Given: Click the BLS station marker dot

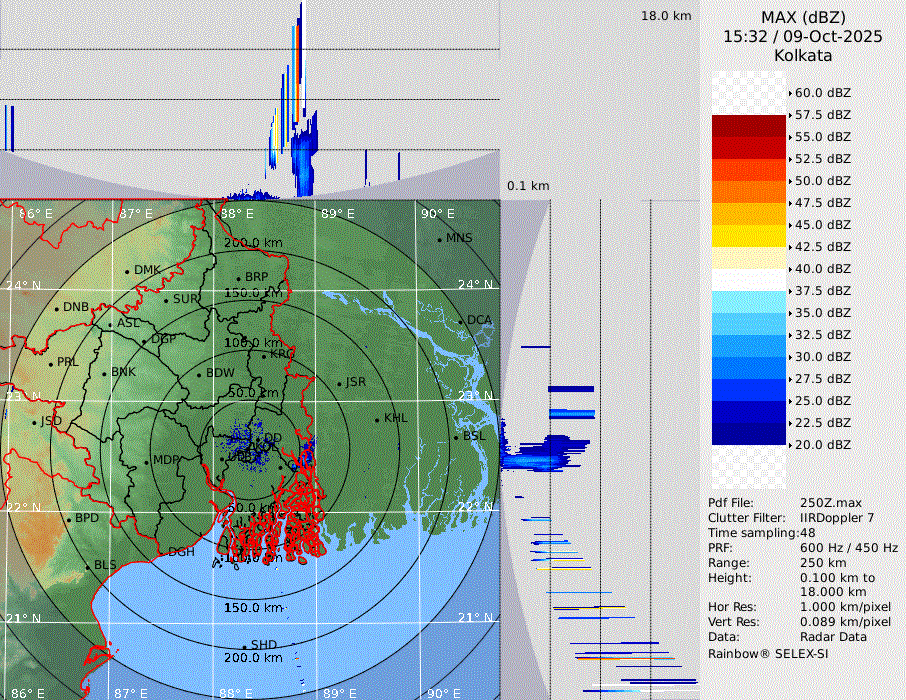Looking at the screenshot, I should pos(87,567).
